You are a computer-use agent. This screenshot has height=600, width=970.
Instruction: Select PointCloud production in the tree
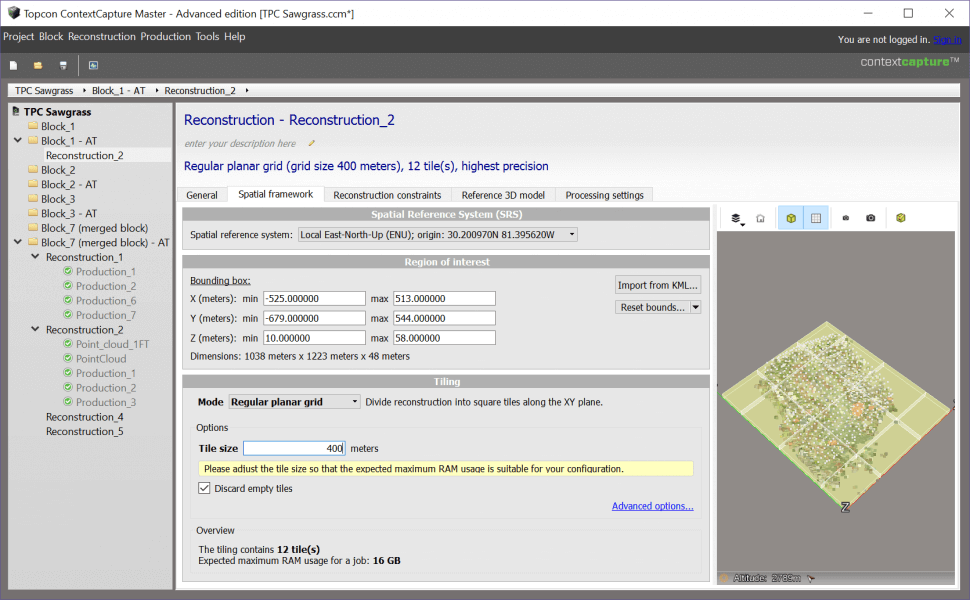(x=101, y=359)
